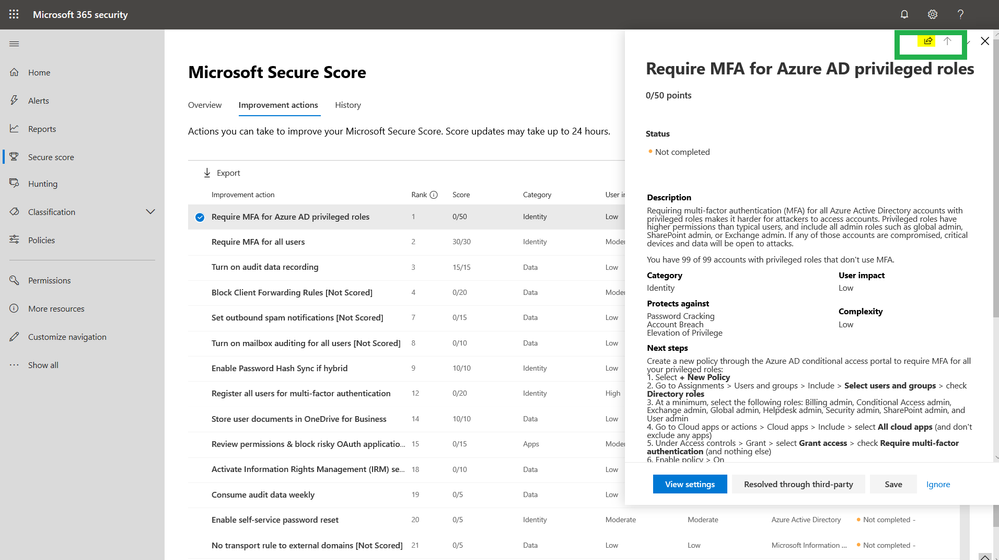Click the up arrow for previous action
The height and width of the screenshot is (560, 999).
tap(947, 41)
